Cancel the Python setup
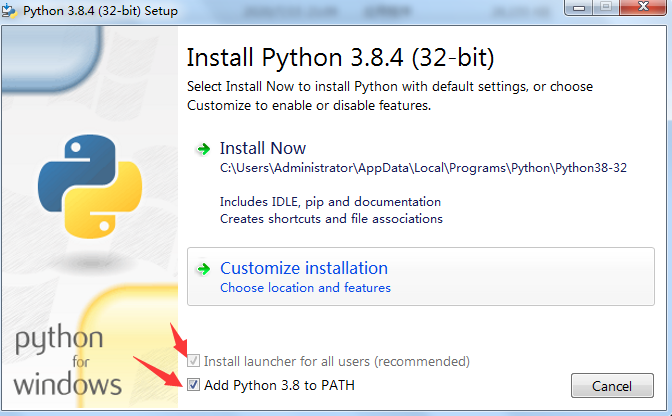The width and height of the screenshot is (672, 416). pos(612,386)
